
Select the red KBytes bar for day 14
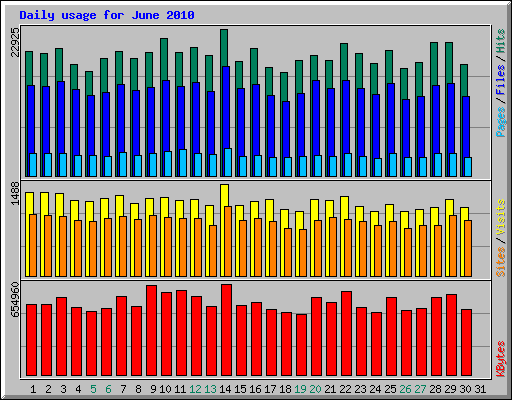coord(226,330)
